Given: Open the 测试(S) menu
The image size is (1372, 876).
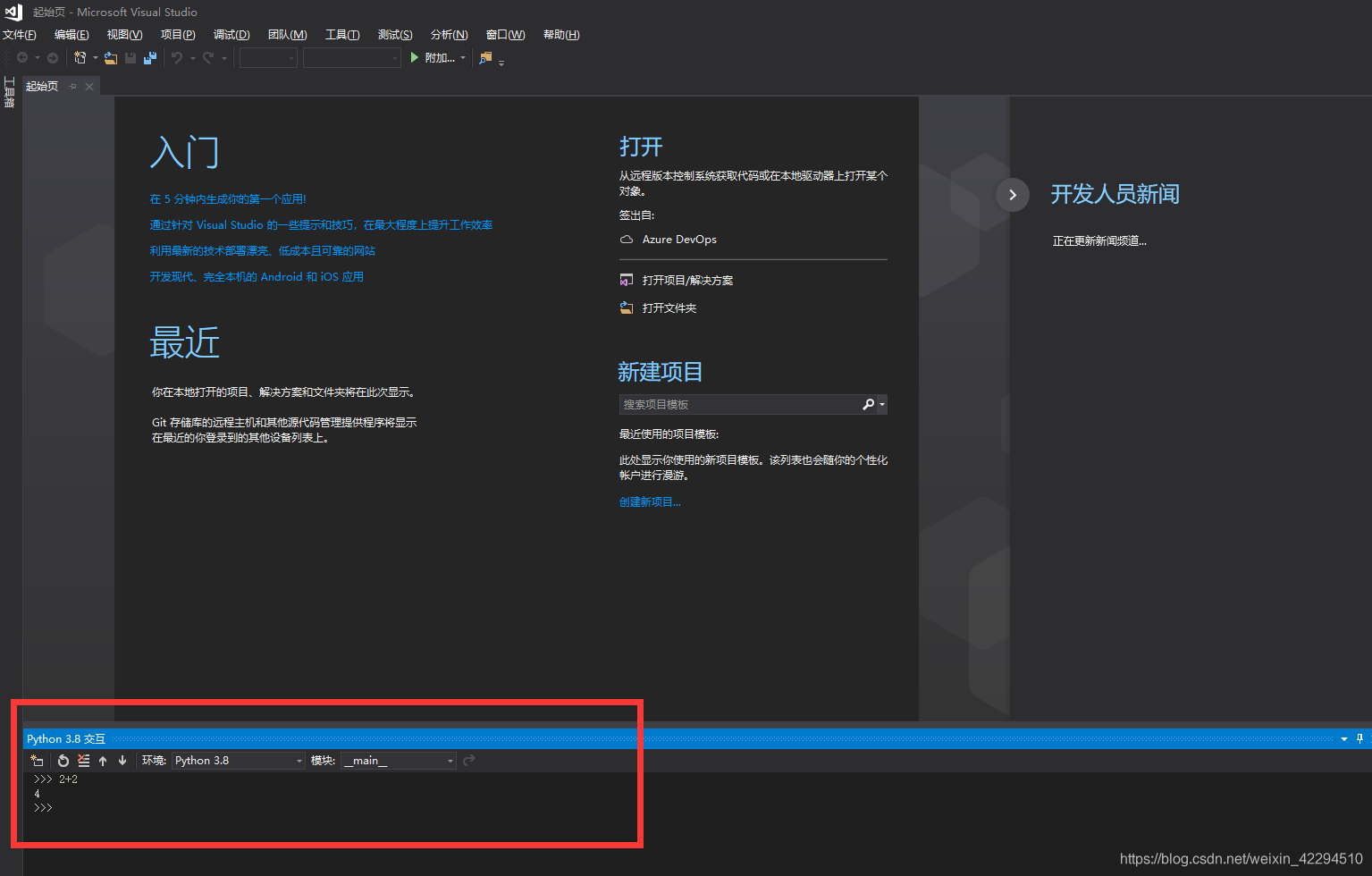Looking at the screenshot, I should click(x=395, y=35).
